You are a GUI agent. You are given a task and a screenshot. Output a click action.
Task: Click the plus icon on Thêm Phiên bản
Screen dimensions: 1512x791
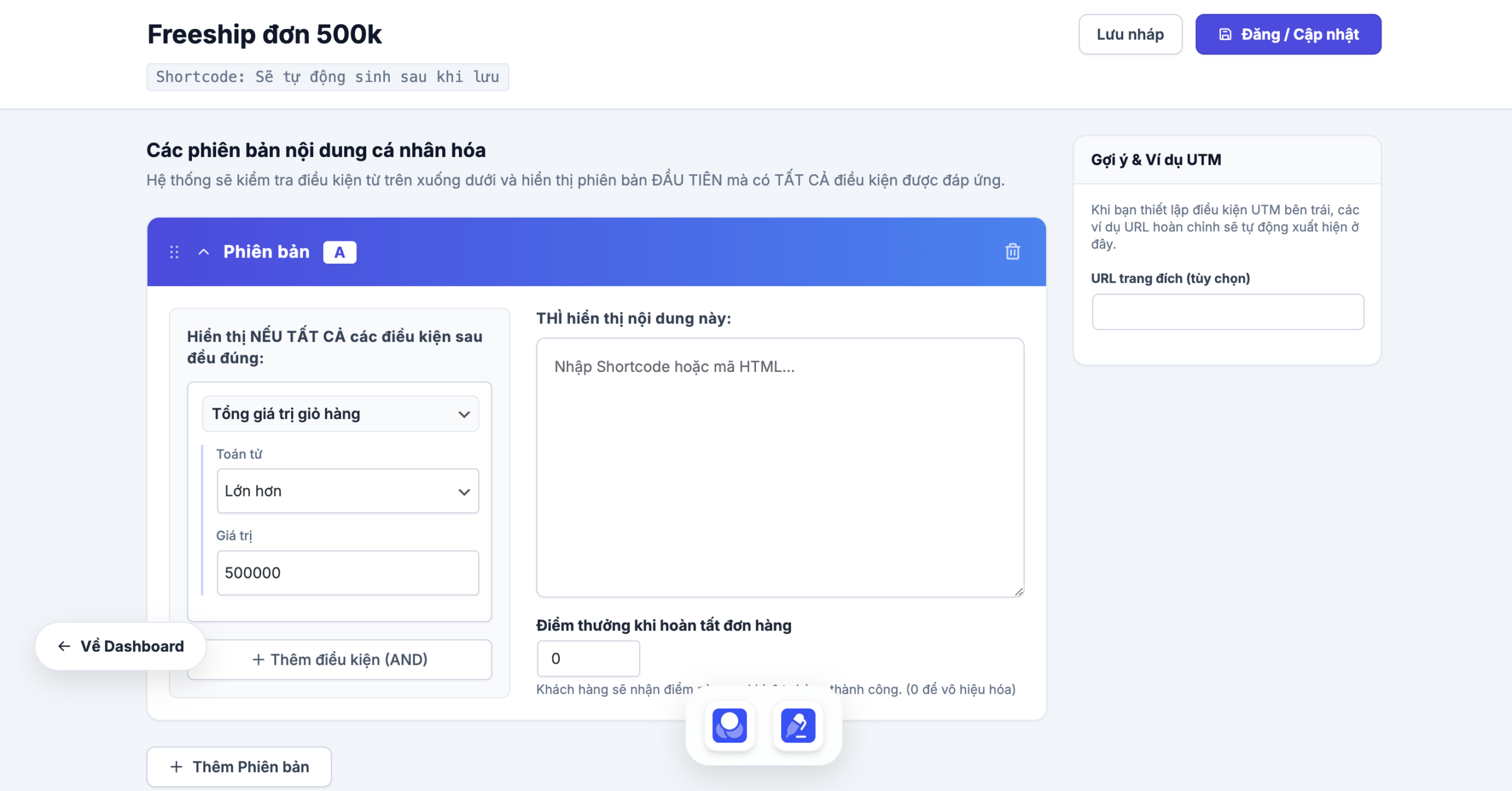(x=176, y=767)
